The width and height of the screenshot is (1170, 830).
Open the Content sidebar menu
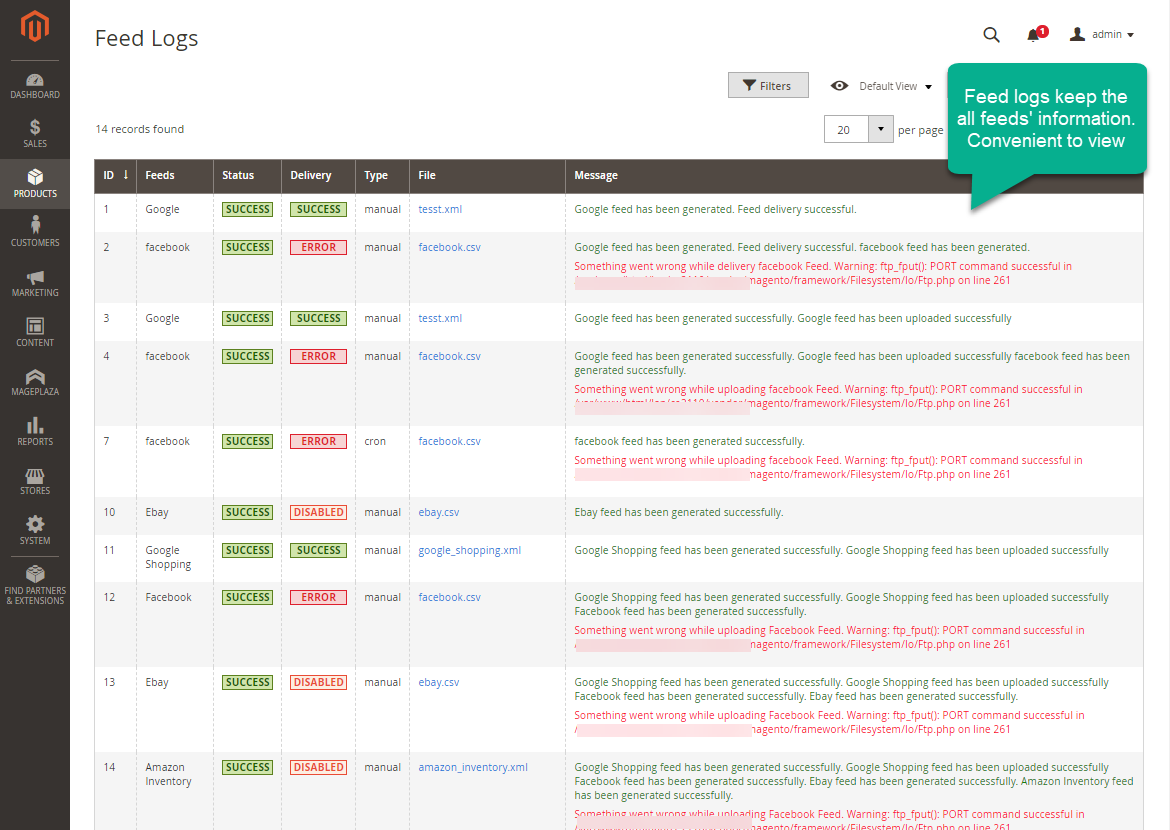(x=34, y=332)
